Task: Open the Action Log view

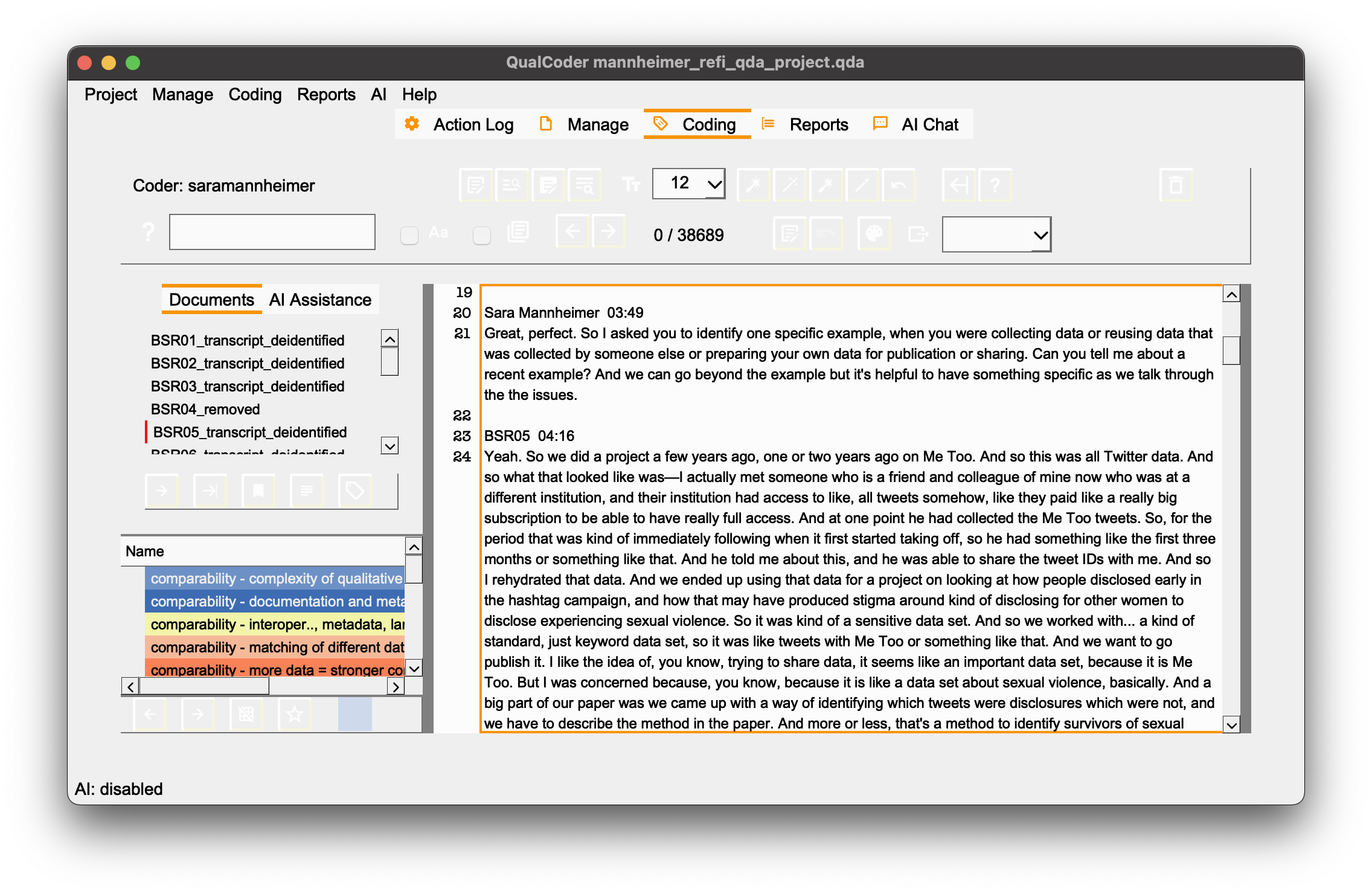Action: (473, 124)
